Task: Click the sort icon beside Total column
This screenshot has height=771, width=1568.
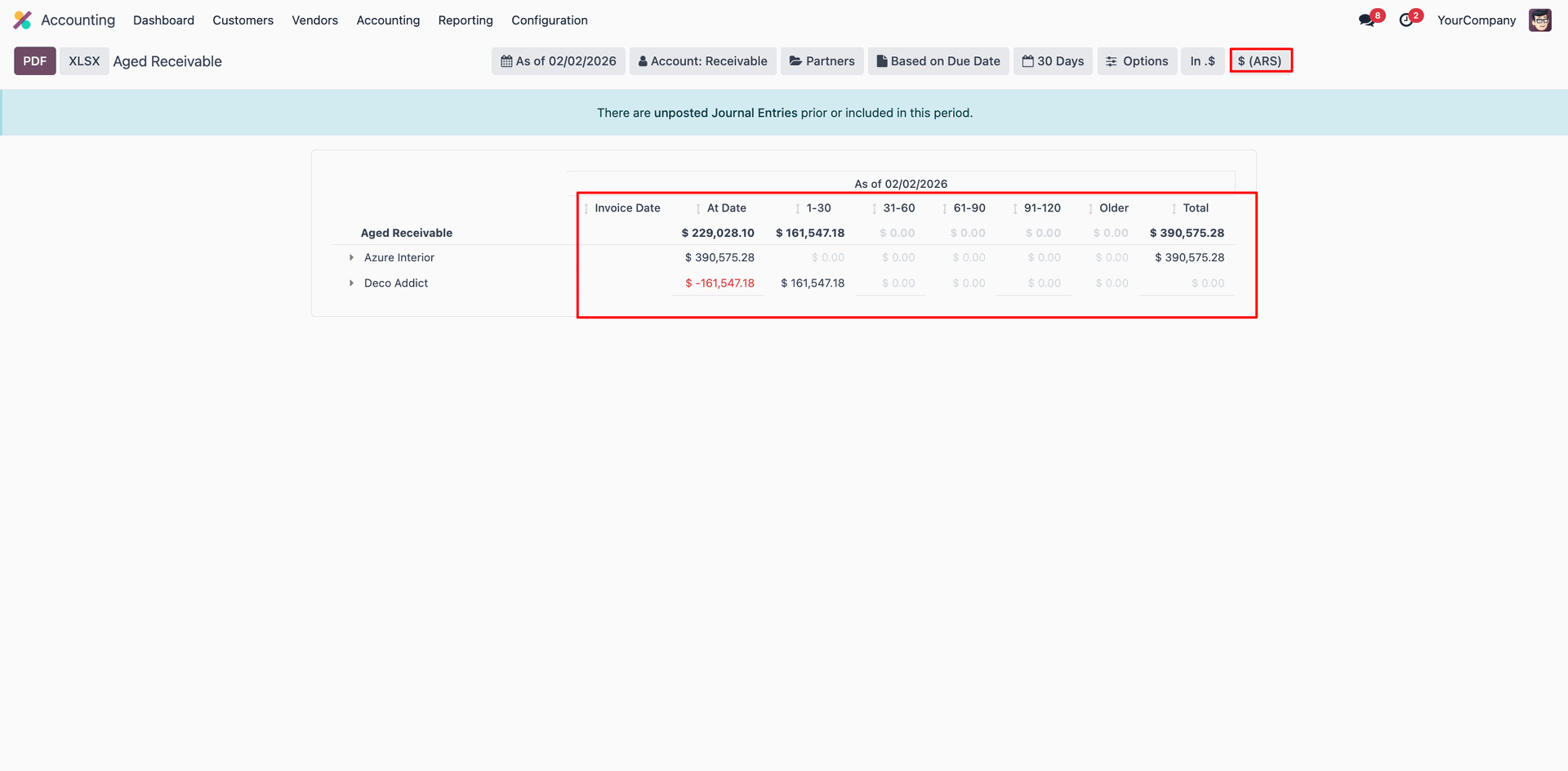Action: (x=1174, y=209)
